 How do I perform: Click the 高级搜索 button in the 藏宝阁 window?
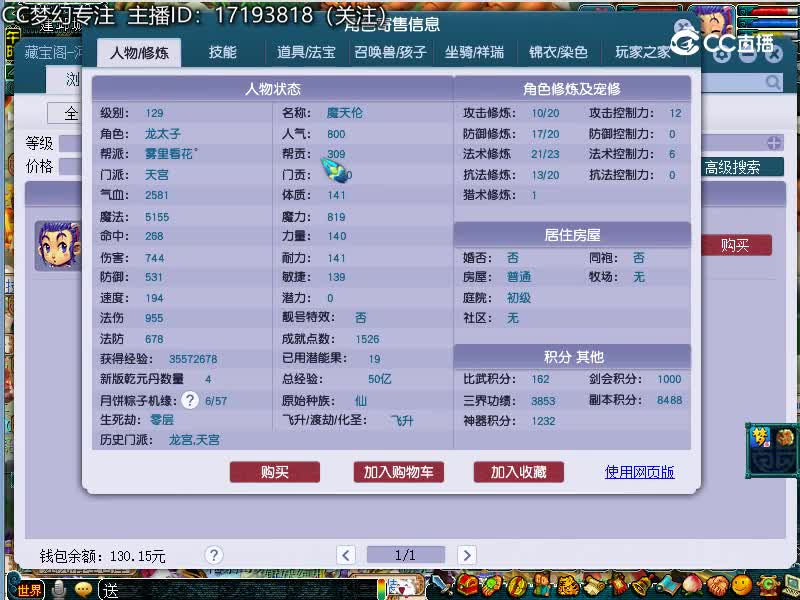click(x=742, y=167)
